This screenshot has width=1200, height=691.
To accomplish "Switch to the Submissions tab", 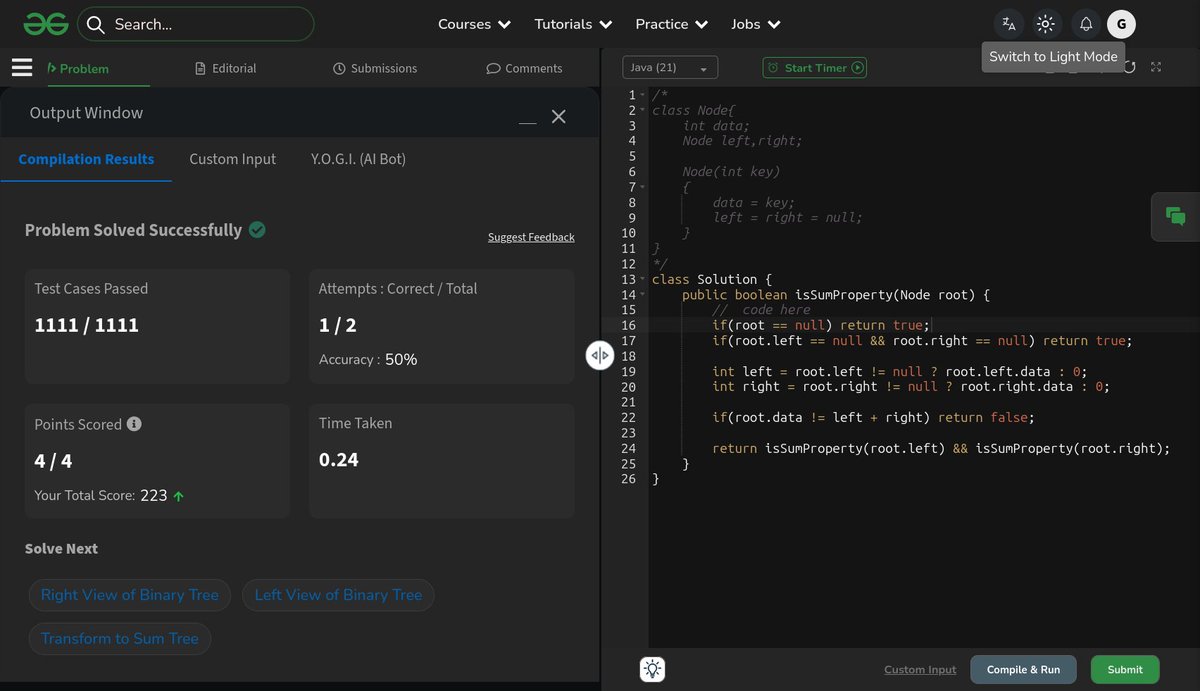I will click(375, 68).
